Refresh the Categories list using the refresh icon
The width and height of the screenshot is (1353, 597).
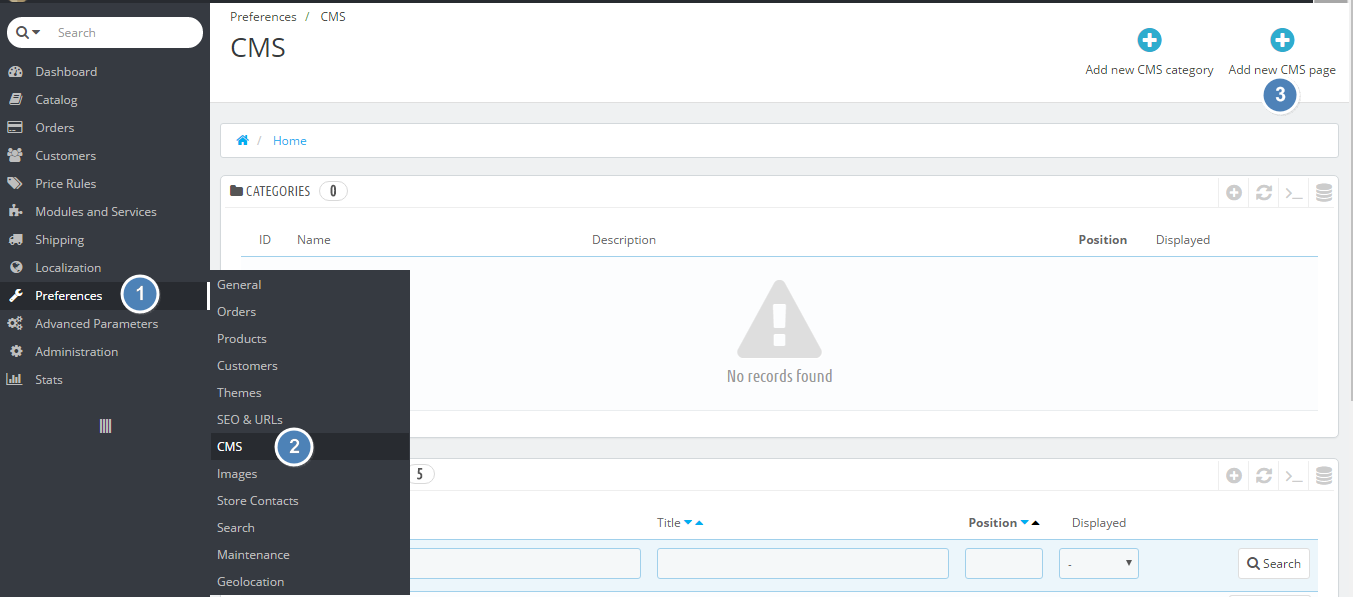(x=1264, y=193)
